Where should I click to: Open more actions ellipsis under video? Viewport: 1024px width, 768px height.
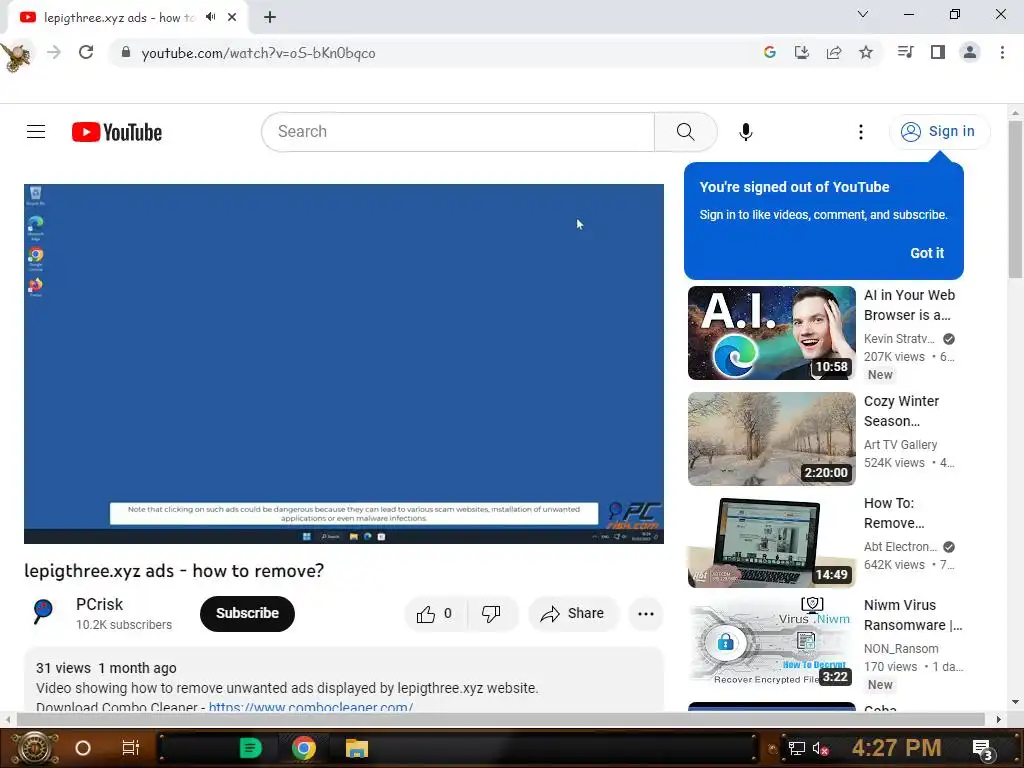[x=646, y=614]
